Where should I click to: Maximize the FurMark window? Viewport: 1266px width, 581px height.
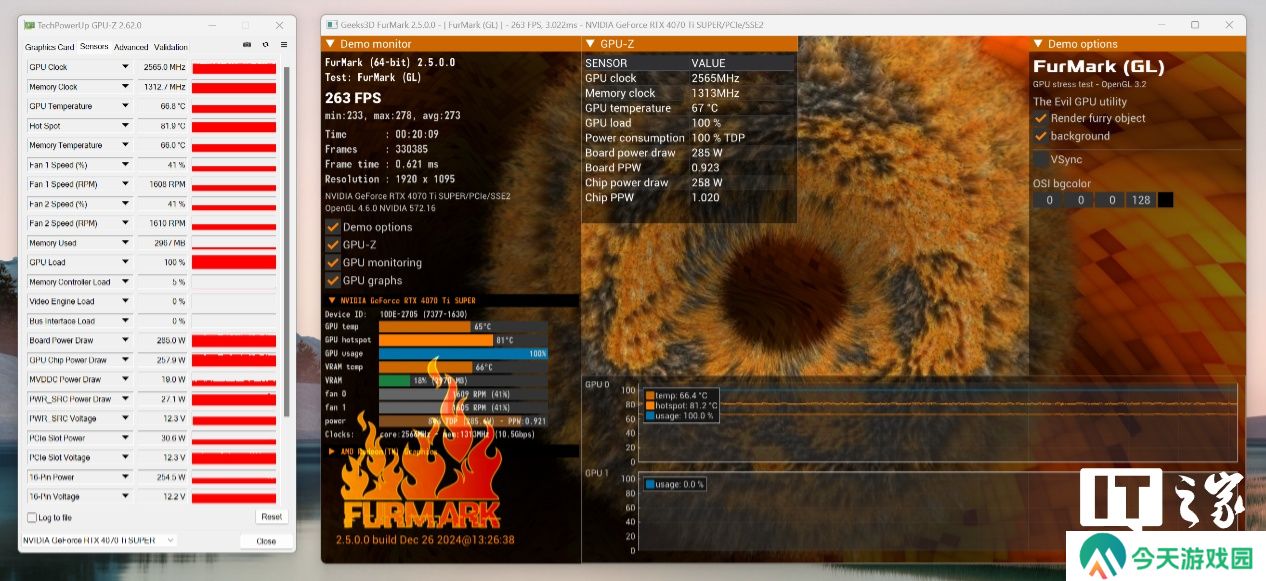click(x=1194, y=24)
